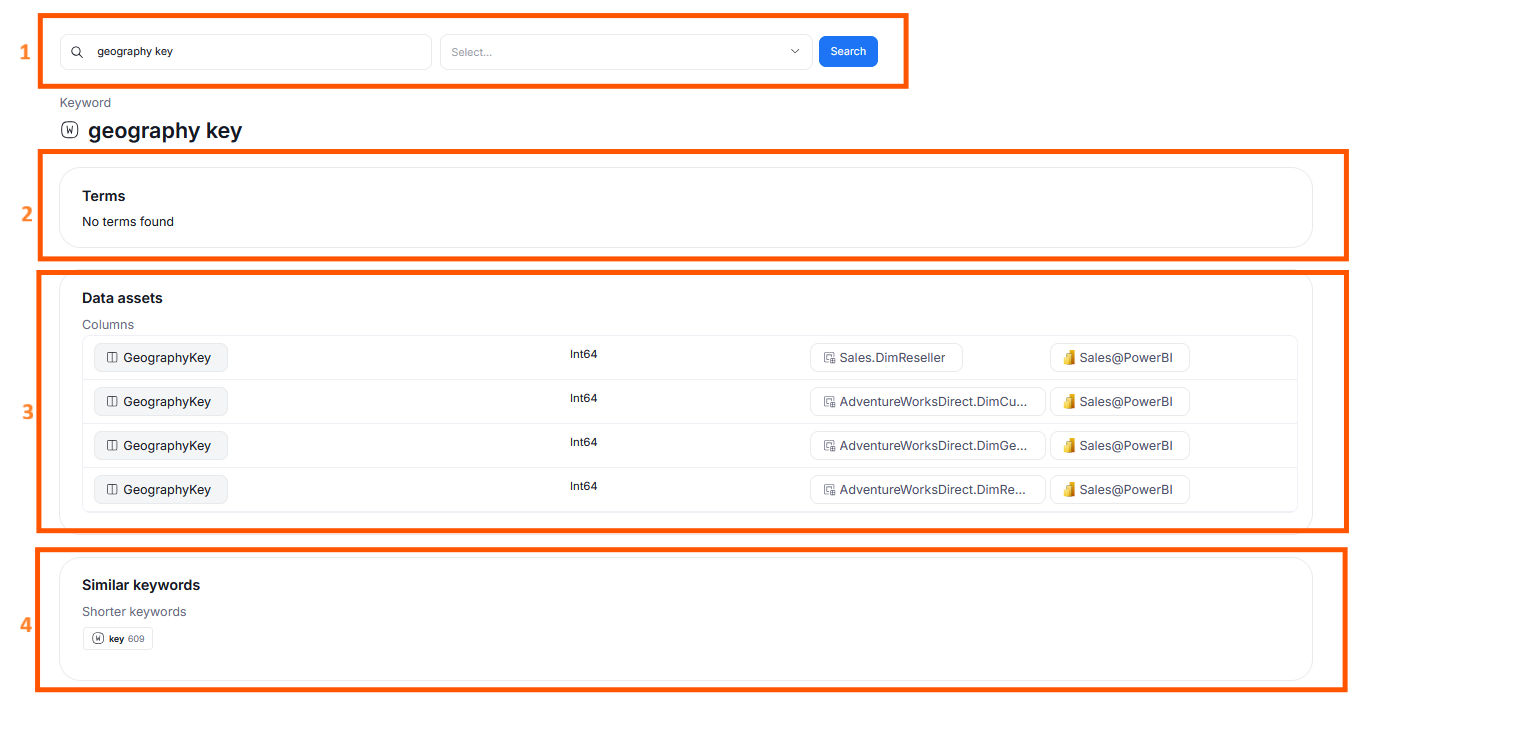The image size is (1525, 741).
Task: Click the keyword icon on the key chip
Action: pos(98,639)
